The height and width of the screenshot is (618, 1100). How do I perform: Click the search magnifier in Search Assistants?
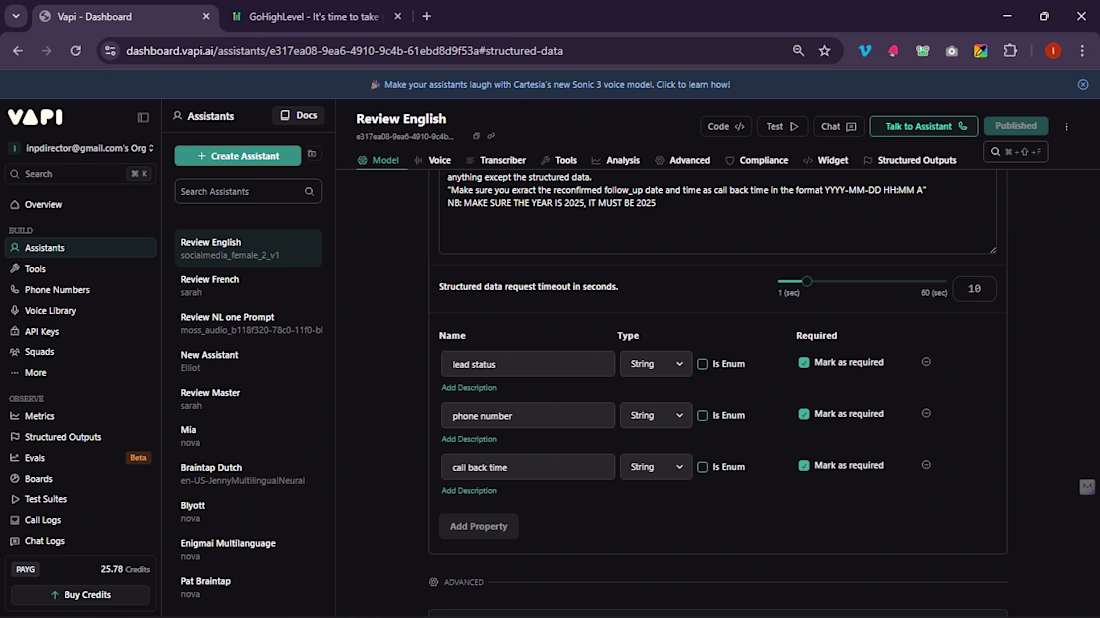point(309,192)
